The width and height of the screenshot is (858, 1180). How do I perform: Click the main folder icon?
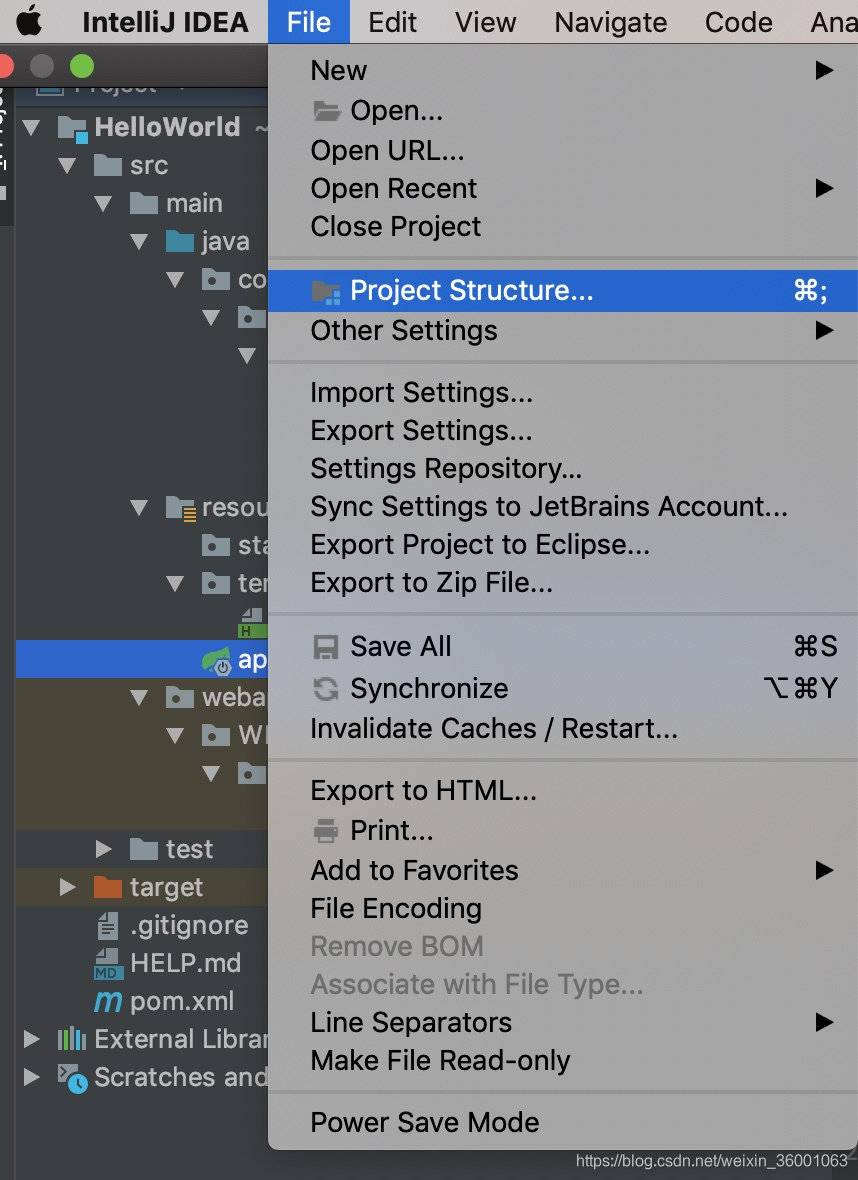pyautogui.click(x=144, y=203)
